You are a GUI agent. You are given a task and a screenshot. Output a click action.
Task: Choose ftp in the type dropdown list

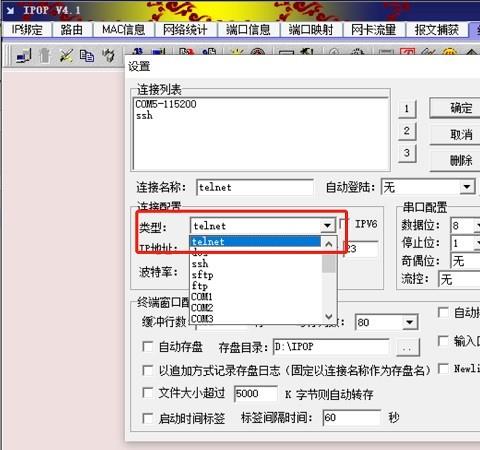[x=255, y=286]
